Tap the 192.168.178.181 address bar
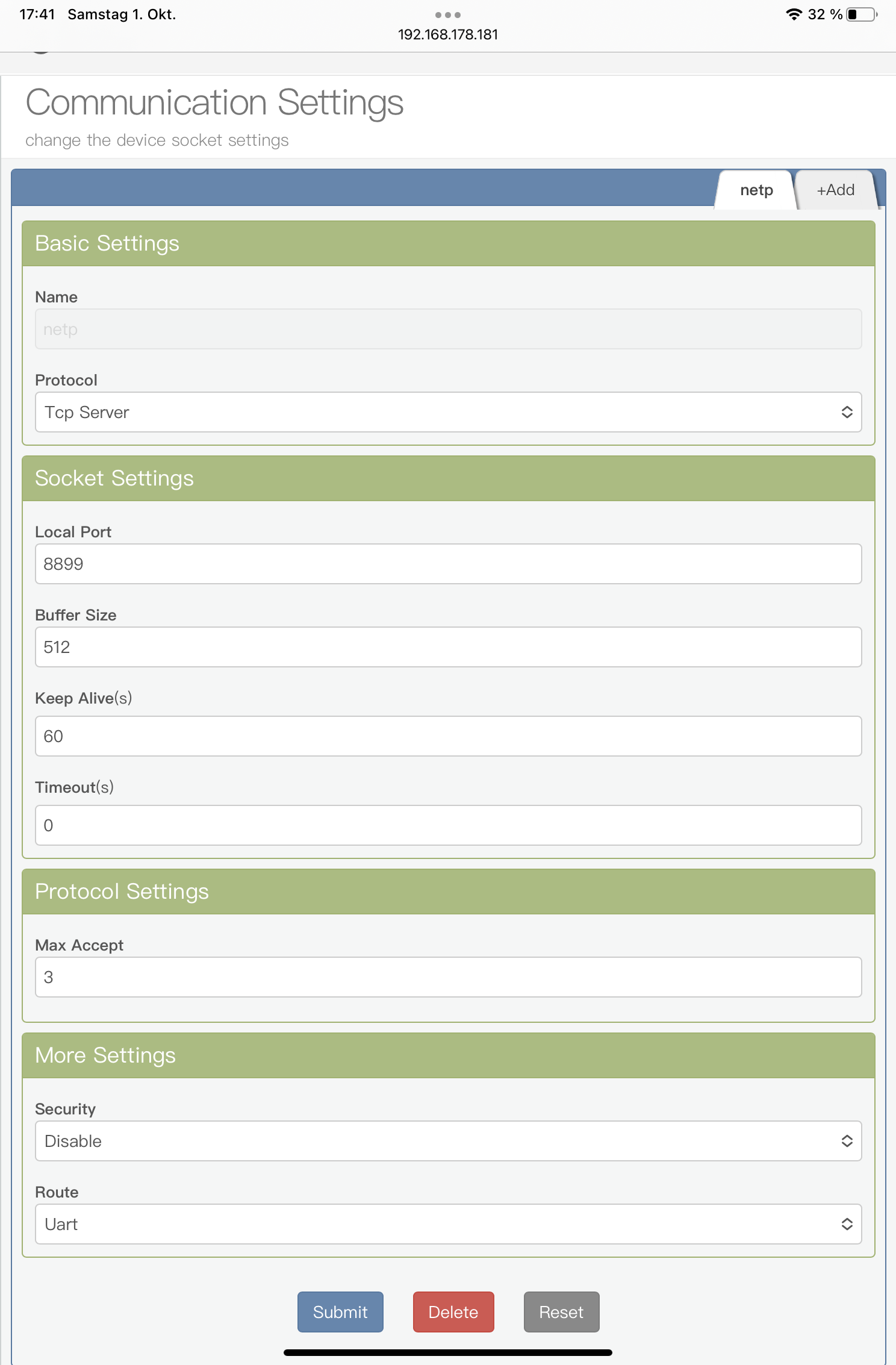This screenshot has height=1365, width=896. [x=448, y=35]
